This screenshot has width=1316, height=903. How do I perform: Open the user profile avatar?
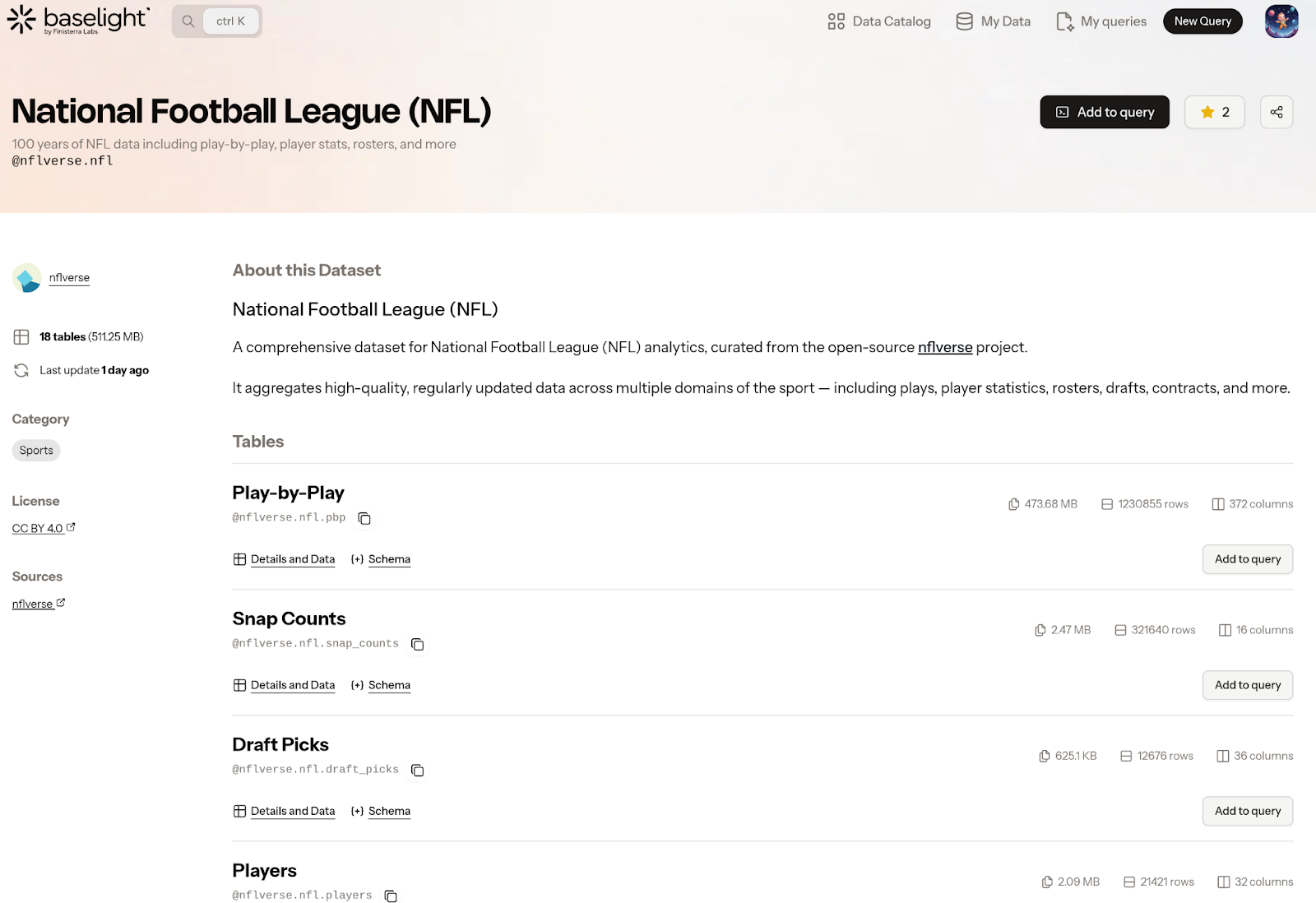tap(1281, 21)
